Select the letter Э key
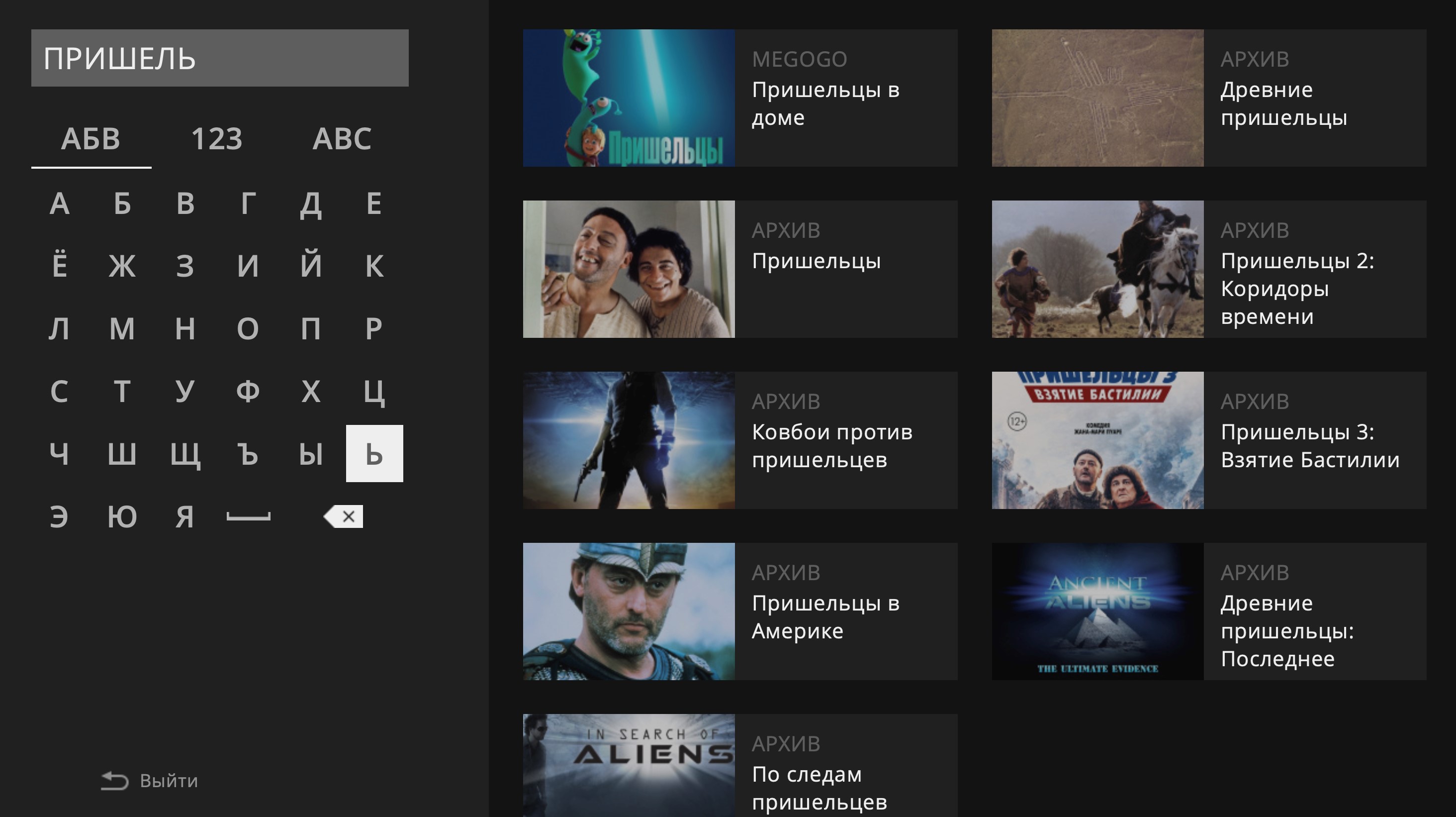The width and height of the screenshot is (1456, 817). click(59, 516)
